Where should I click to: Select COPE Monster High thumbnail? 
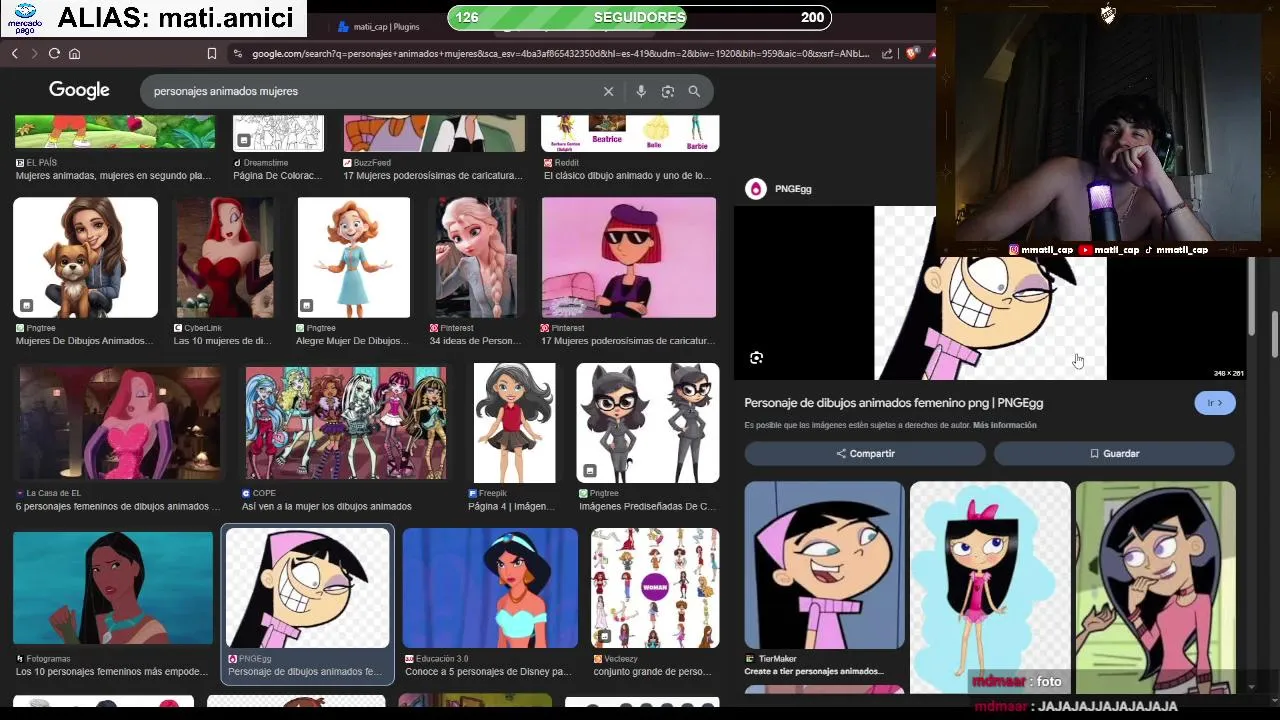(346, 423)
